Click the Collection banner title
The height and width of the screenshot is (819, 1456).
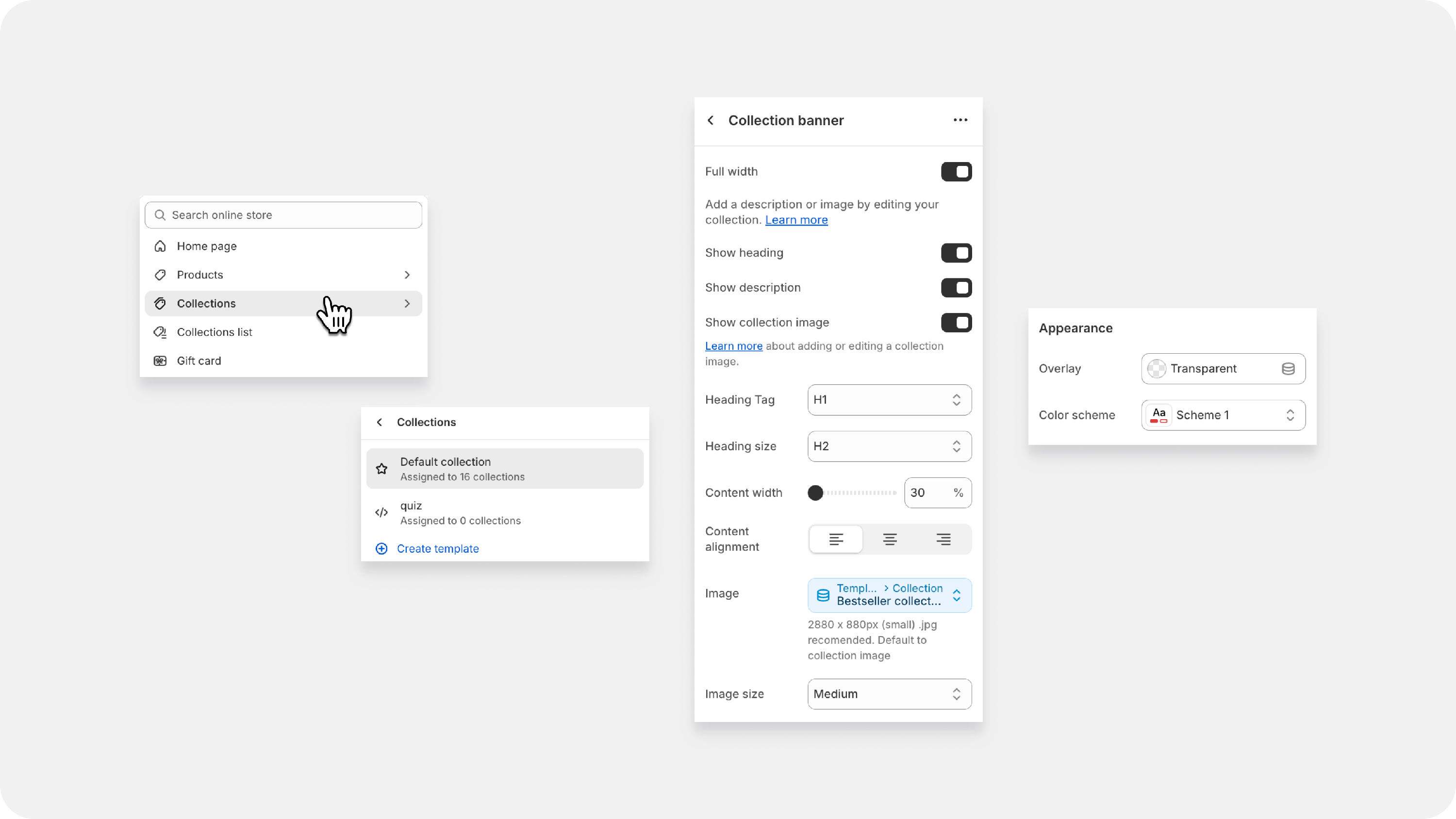(786, 120)
